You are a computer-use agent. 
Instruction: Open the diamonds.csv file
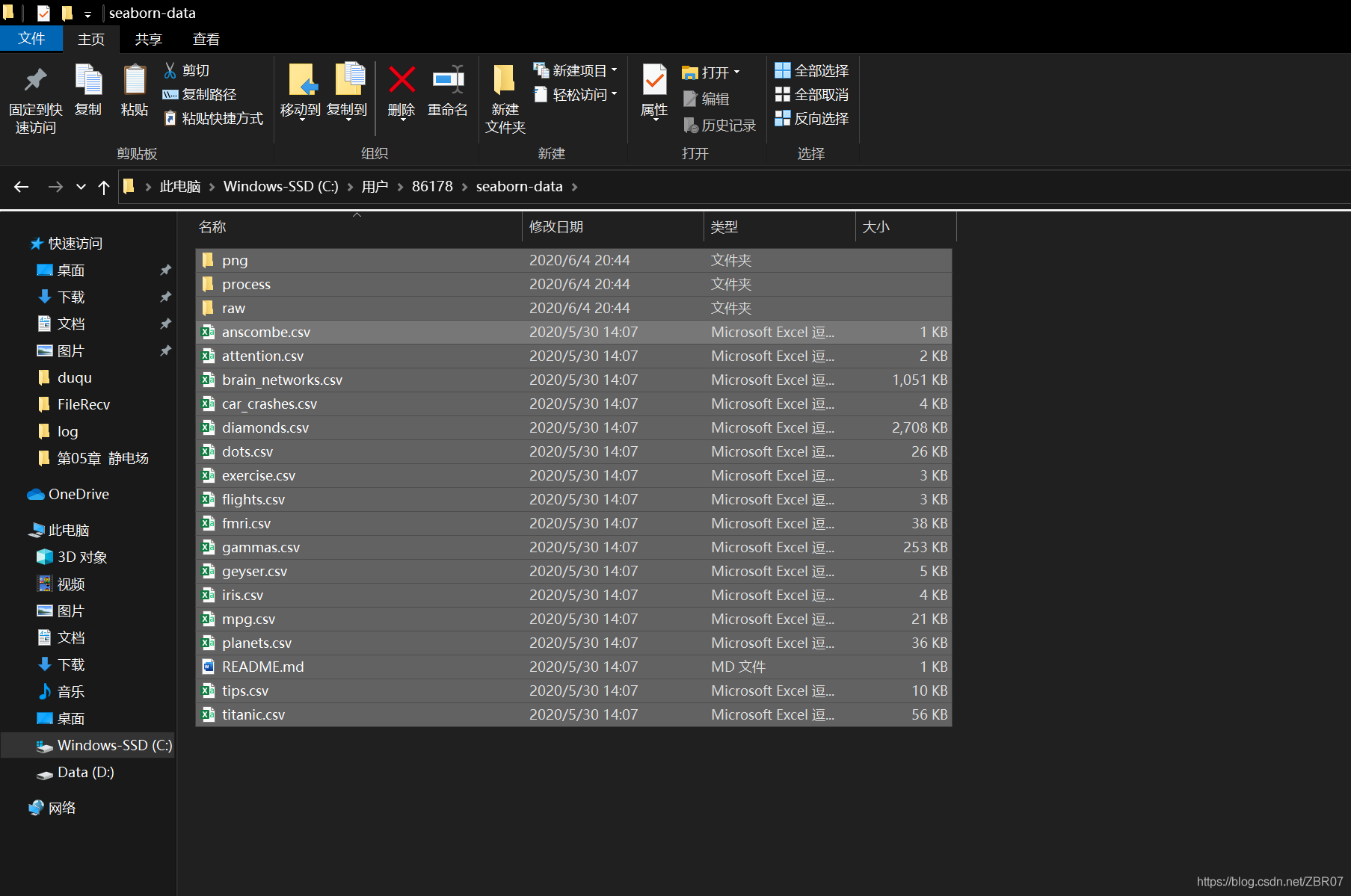point(265,427)
